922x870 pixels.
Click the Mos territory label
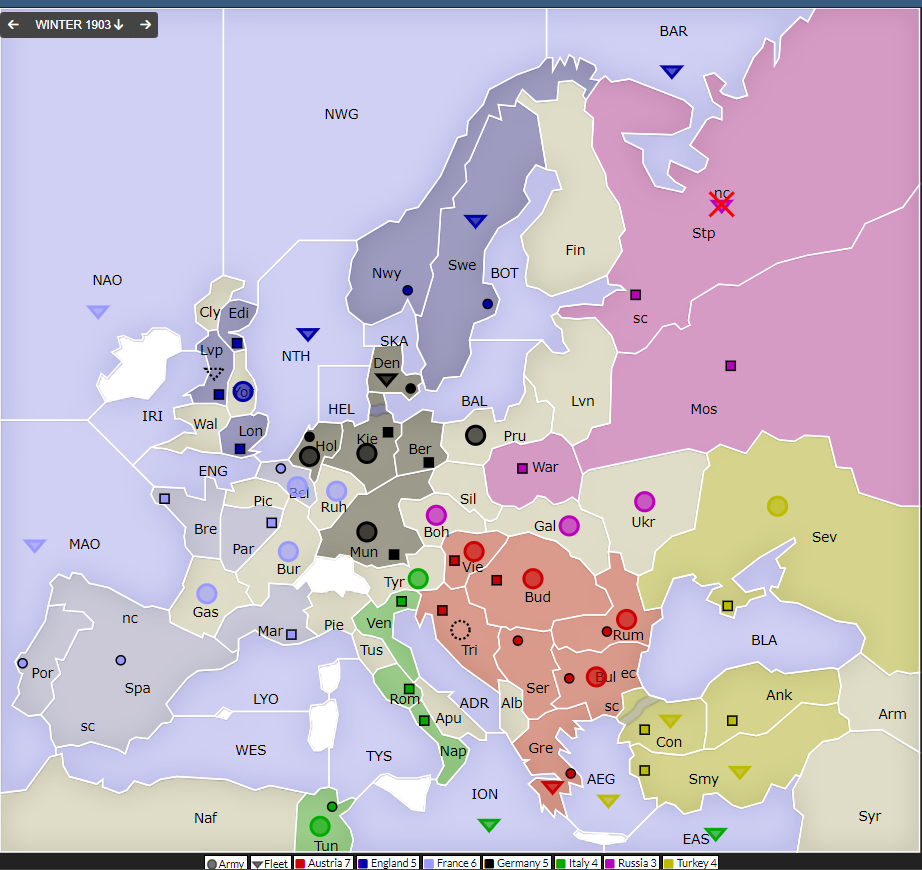(x=704, y=409)
